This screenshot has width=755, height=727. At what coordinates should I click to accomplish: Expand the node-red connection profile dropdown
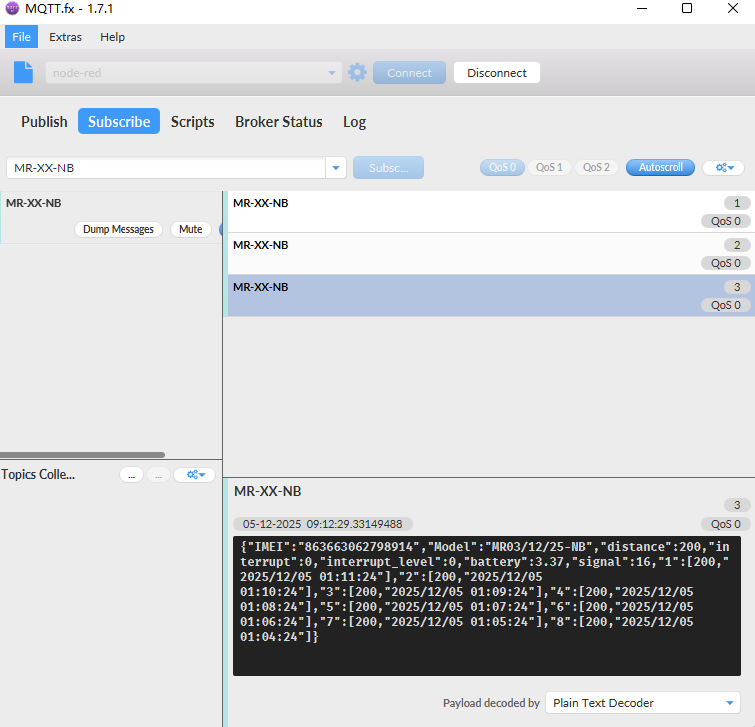coord(332,73)
